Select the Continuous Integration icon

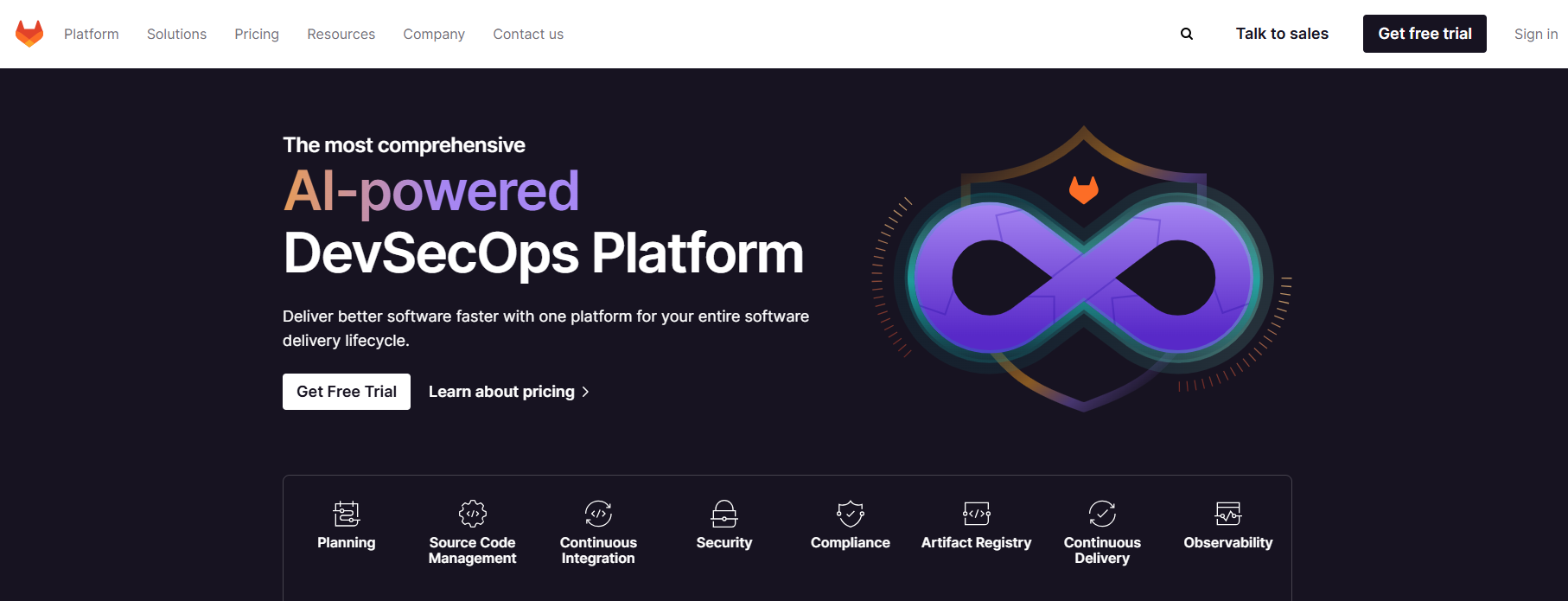598,514
